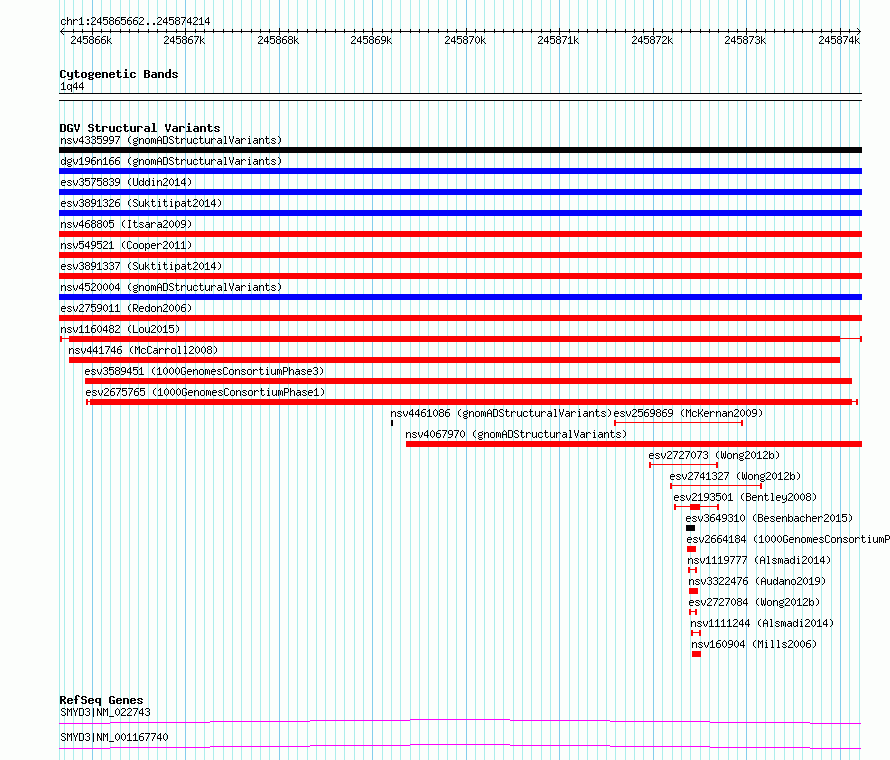Select the tiny black nsv4461086 marker

pos(392,423)
